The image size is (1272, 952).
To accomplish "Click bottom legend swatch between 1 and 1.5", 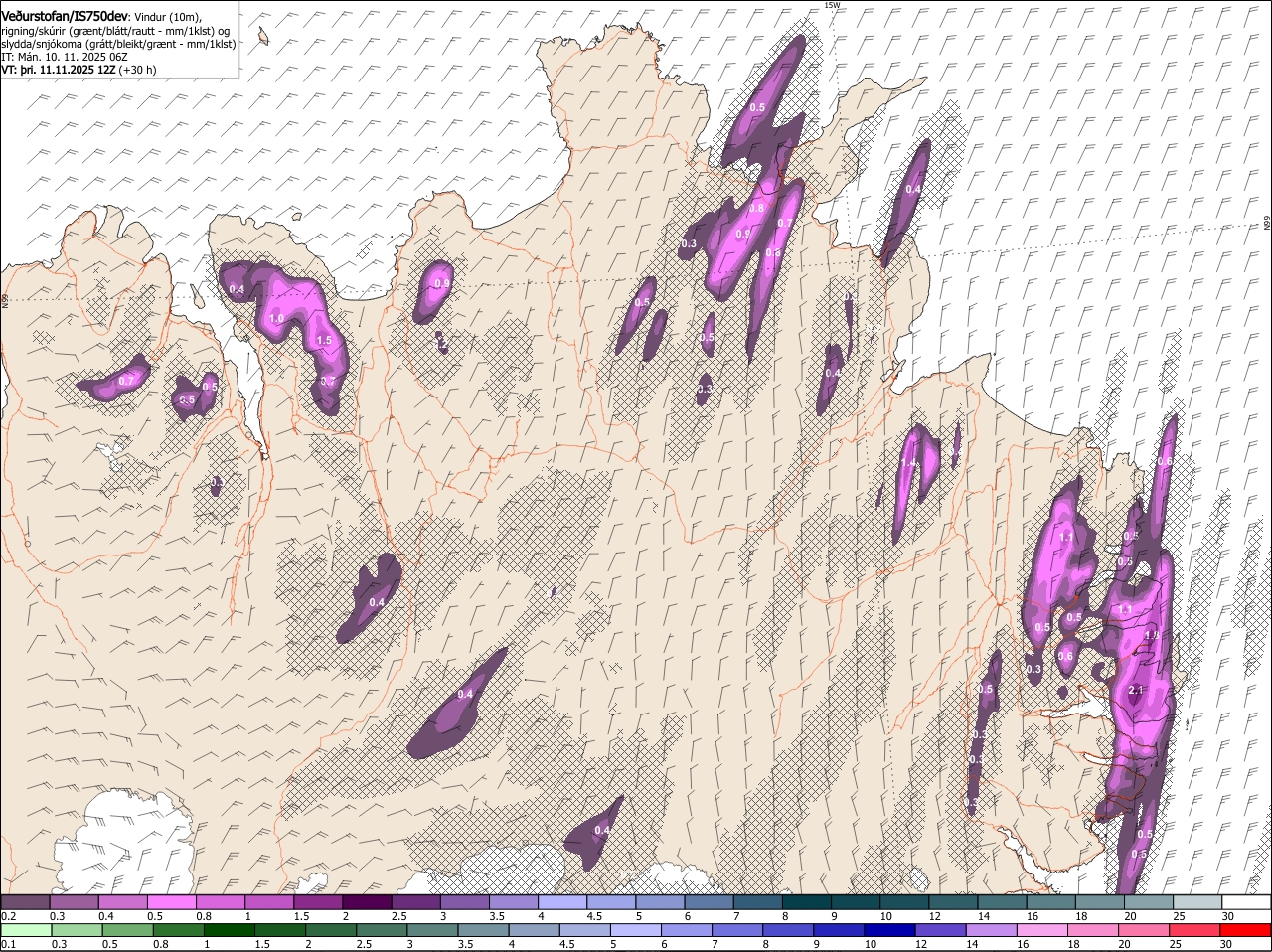I will click(x=230, y=930).
